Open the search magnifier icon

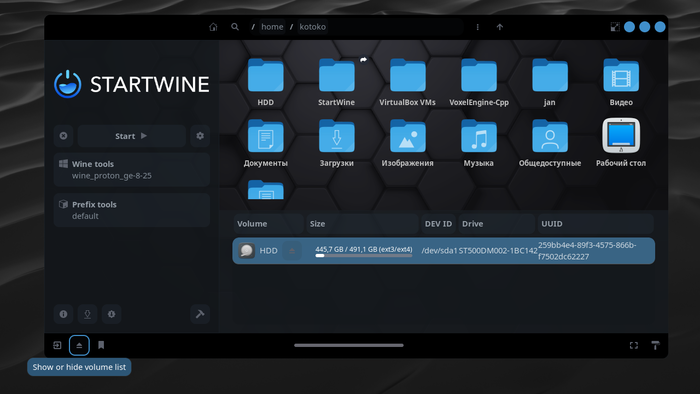[x=235, y=27]
